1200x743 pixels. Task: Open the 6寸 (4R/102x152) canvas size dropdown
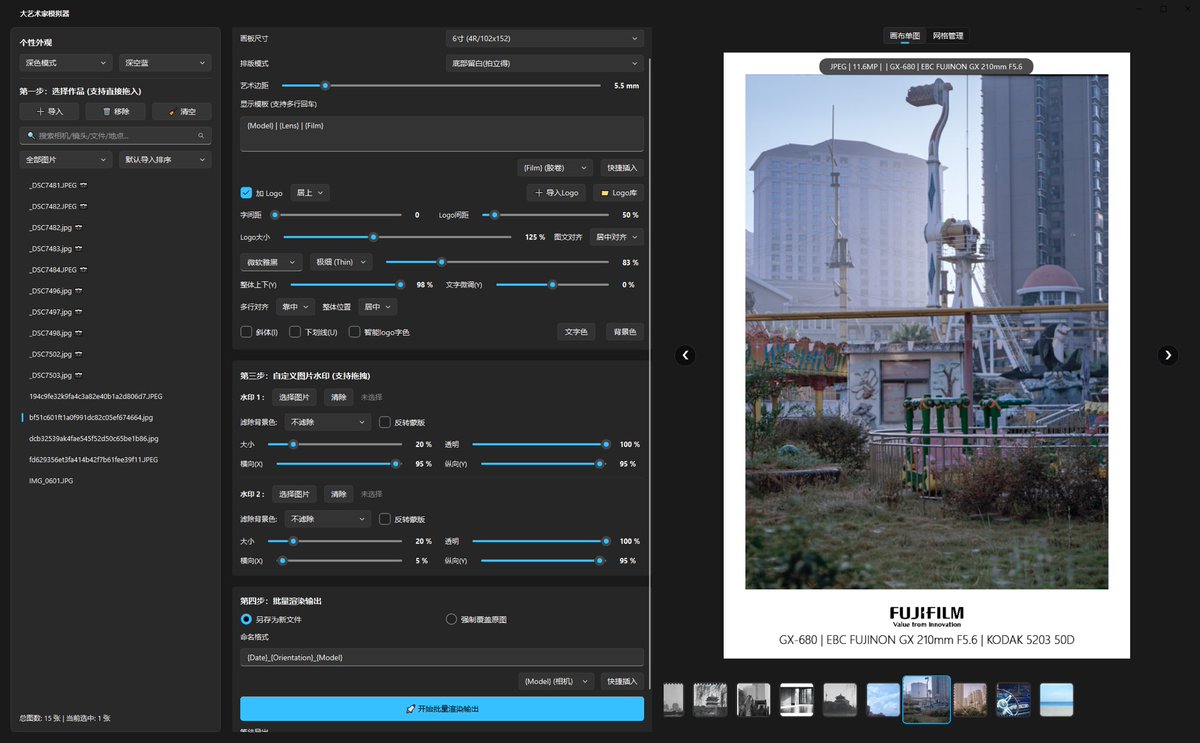pos(544,38)
